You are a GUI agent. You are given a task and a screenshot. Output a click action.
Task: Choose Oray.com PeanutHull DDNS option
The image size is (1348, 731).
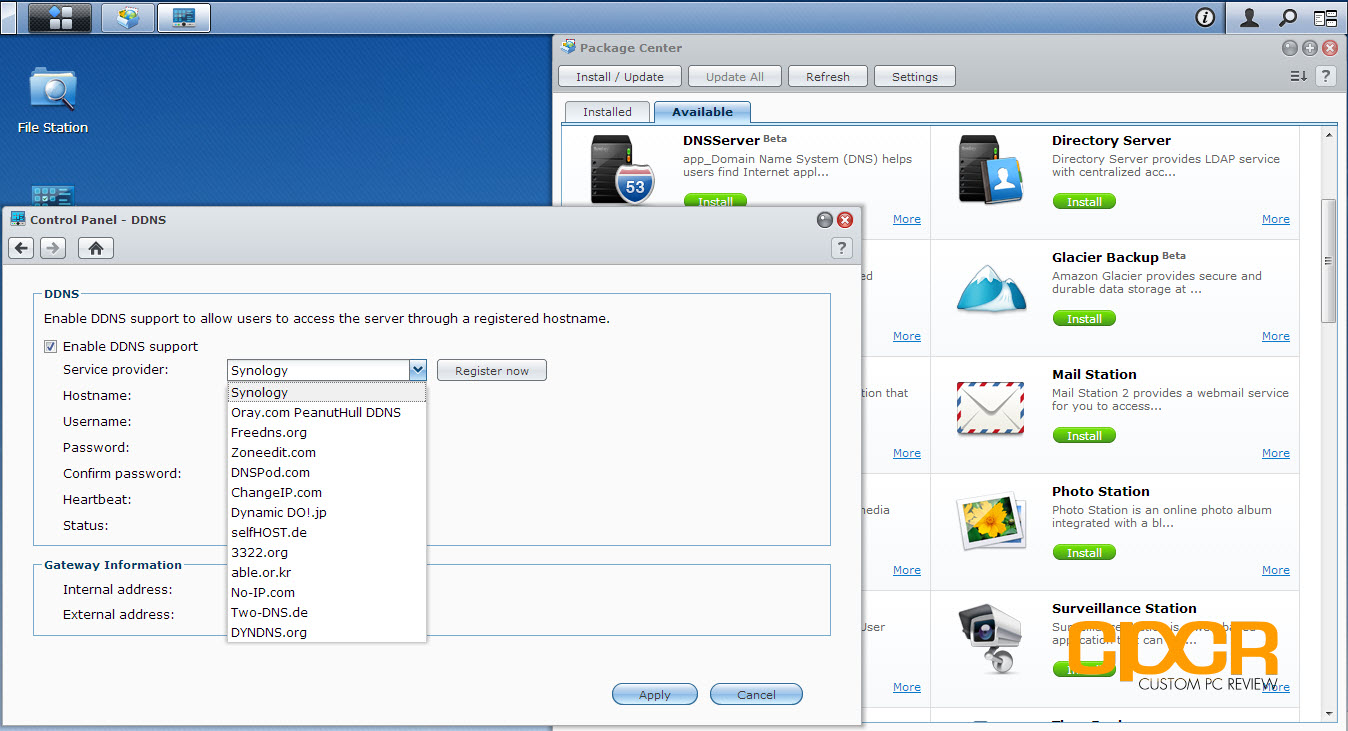[x=327, y=413]
